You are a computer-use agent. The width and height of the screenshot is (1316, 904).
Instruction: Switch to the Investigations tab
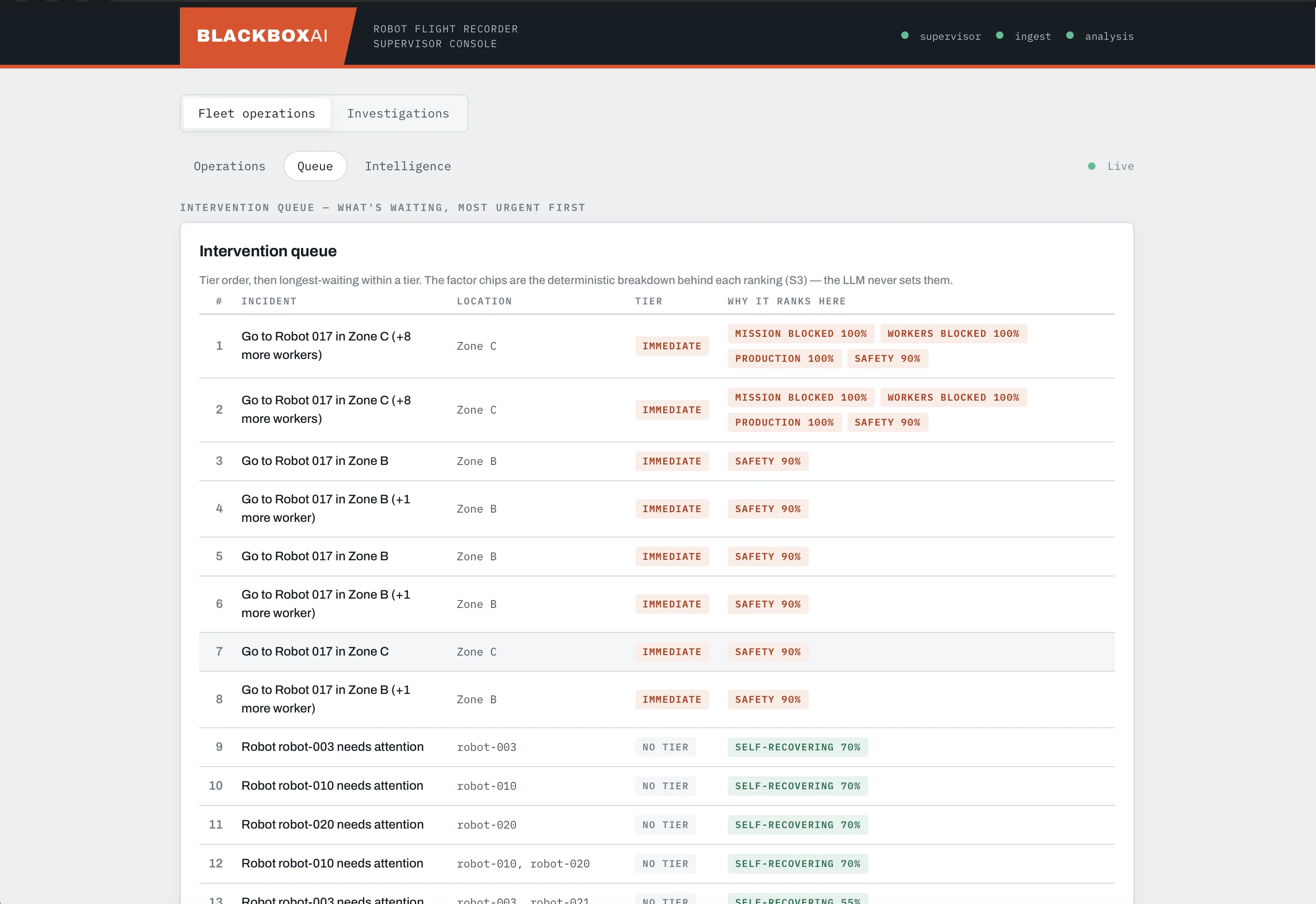pos(398,113)
